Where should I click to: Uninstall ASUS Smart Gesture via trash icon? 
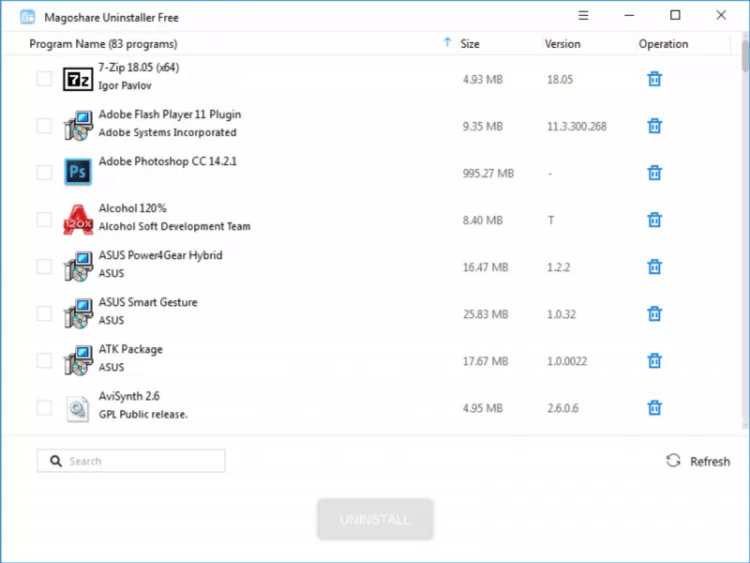point(654,314)
